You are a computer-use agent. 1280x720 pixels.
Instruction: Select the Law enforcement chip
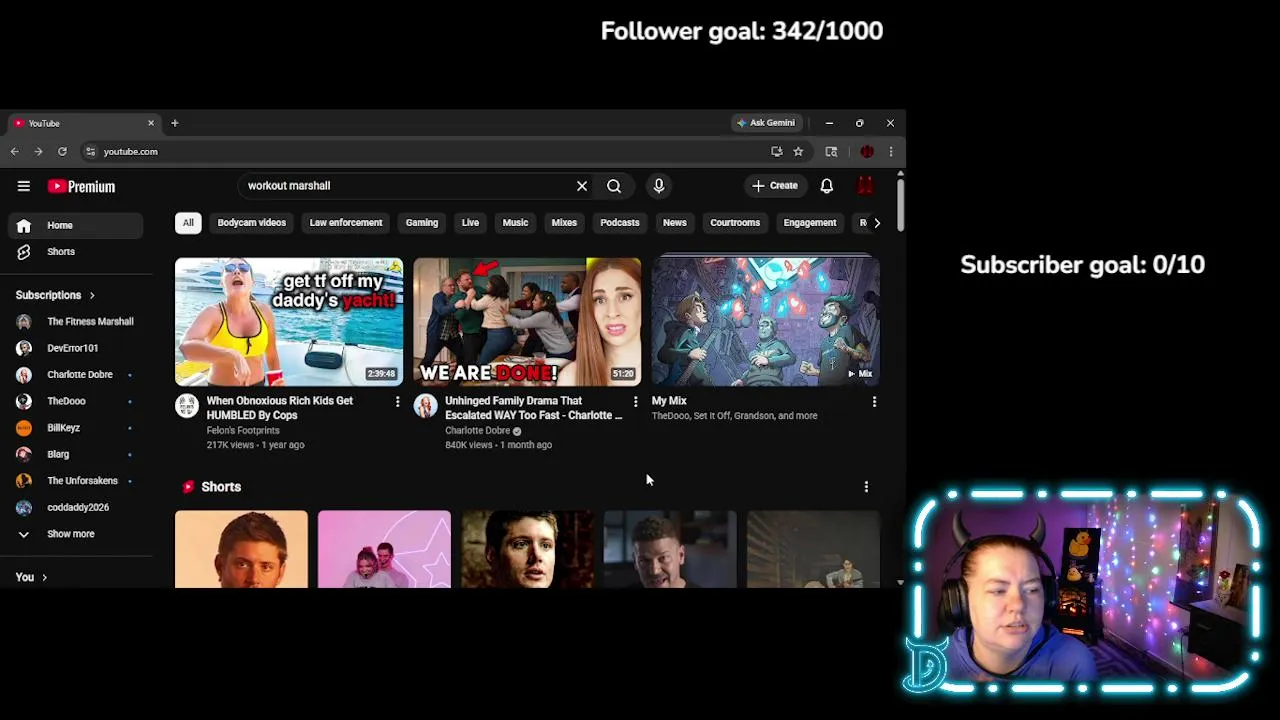click(346, 223)
